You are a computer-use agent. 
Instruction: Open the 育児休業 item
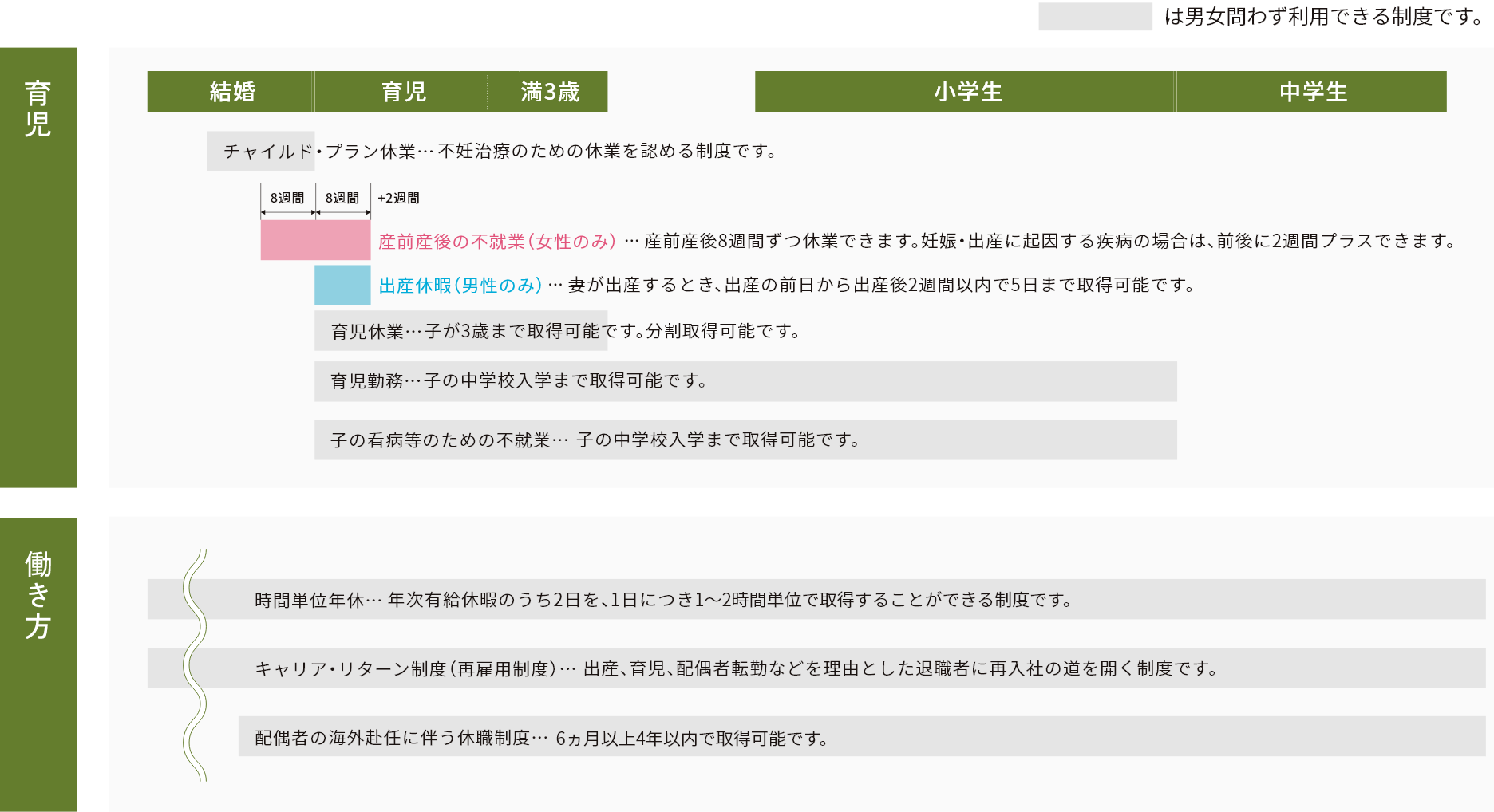(460, 332)
